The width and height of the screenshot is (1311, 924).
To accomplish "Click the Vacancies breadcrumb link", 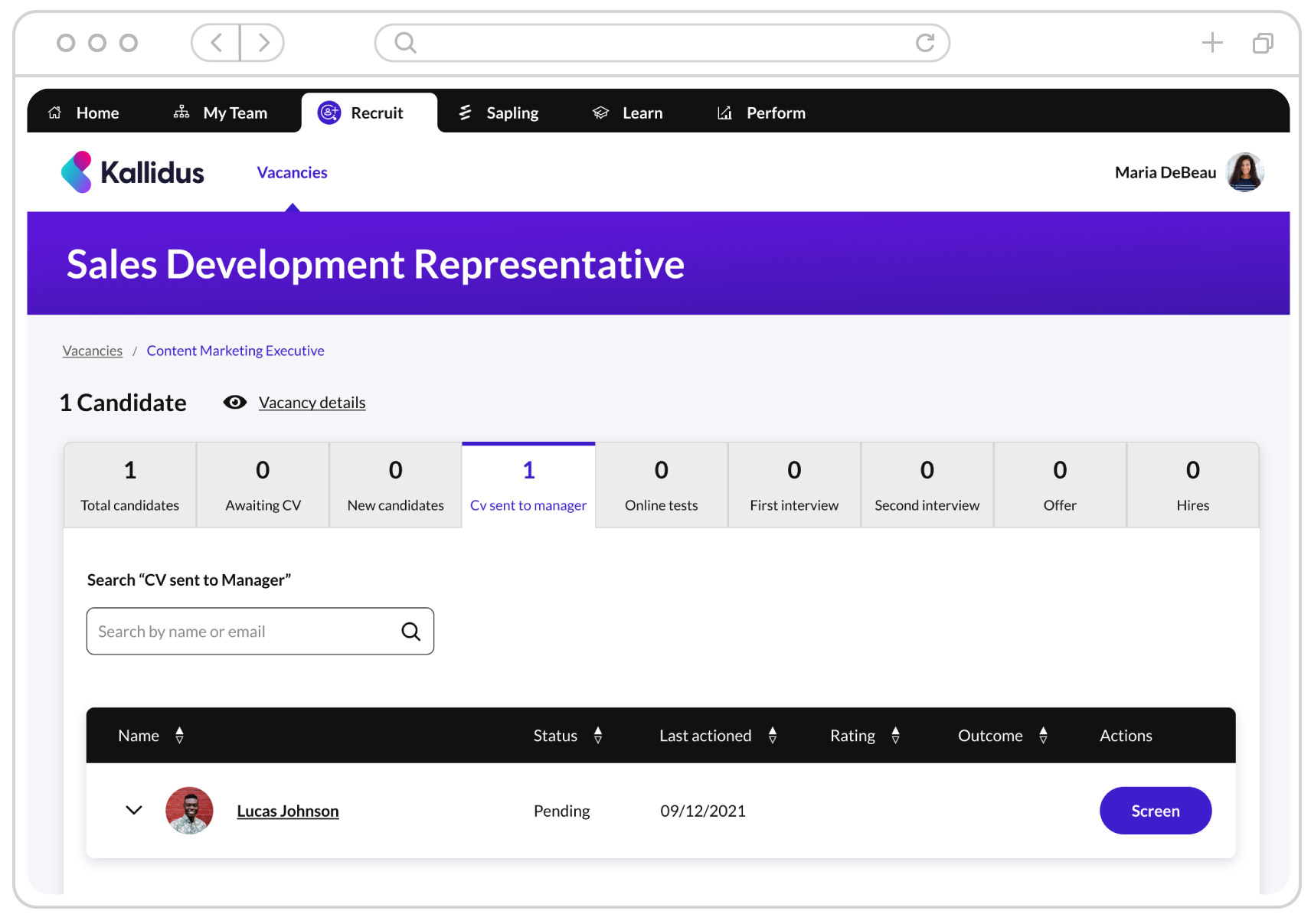I will (x=93, y=351).
